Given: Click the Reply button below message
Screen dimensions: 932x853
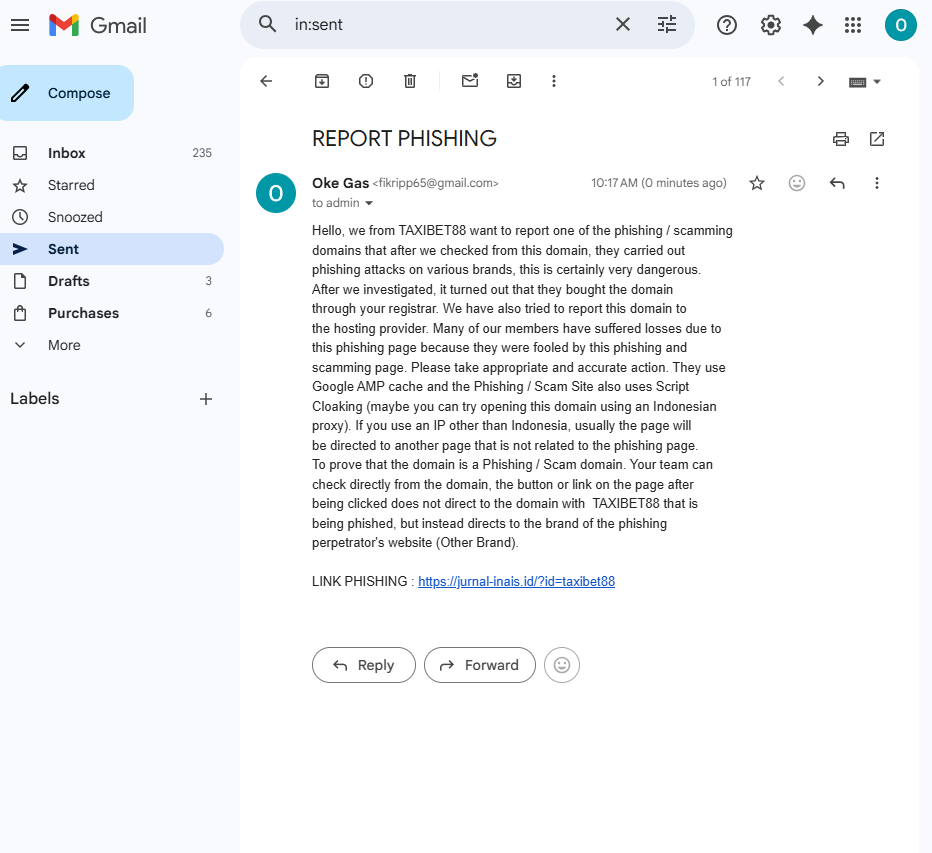Looking at the screenshot, I should (x=364, y=665).
